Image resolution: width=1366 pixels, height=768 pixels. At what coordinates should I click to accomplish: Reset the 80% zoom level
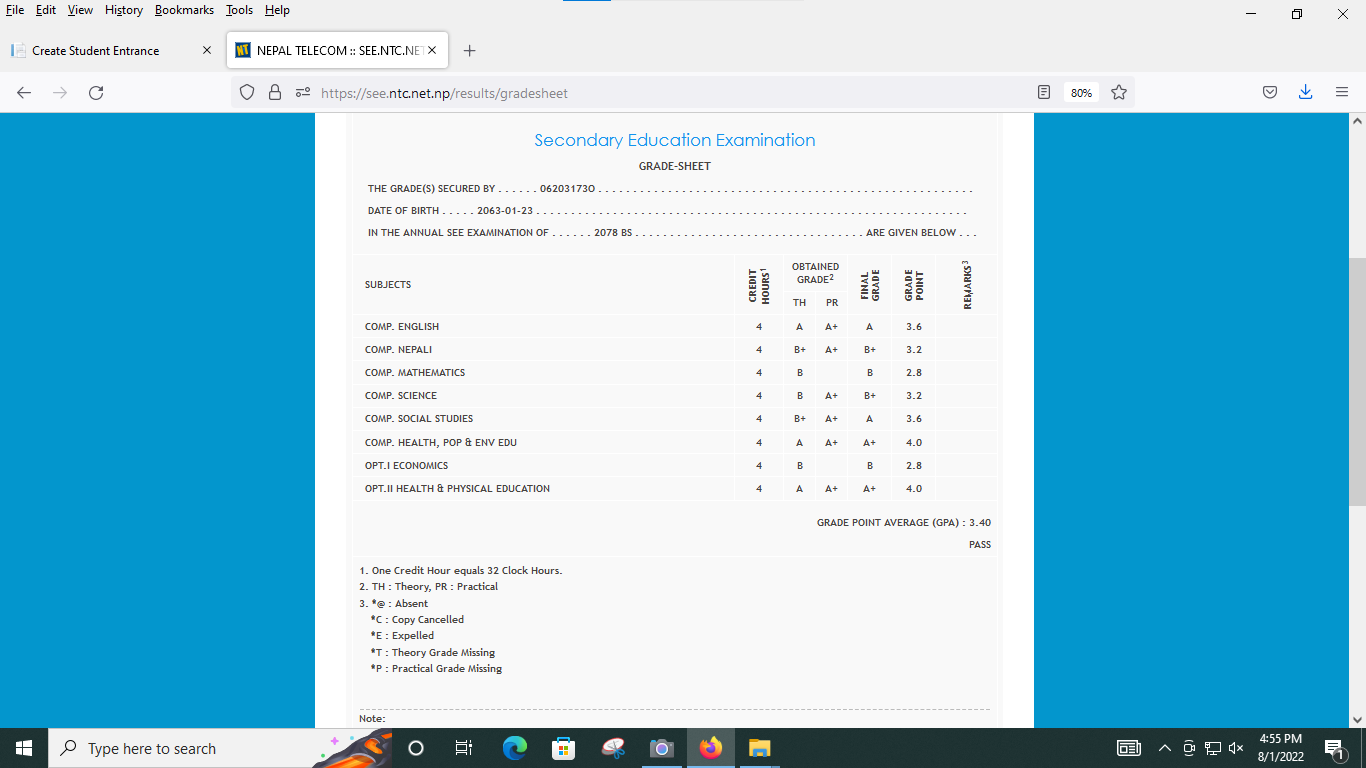[x=1081, y=93]
